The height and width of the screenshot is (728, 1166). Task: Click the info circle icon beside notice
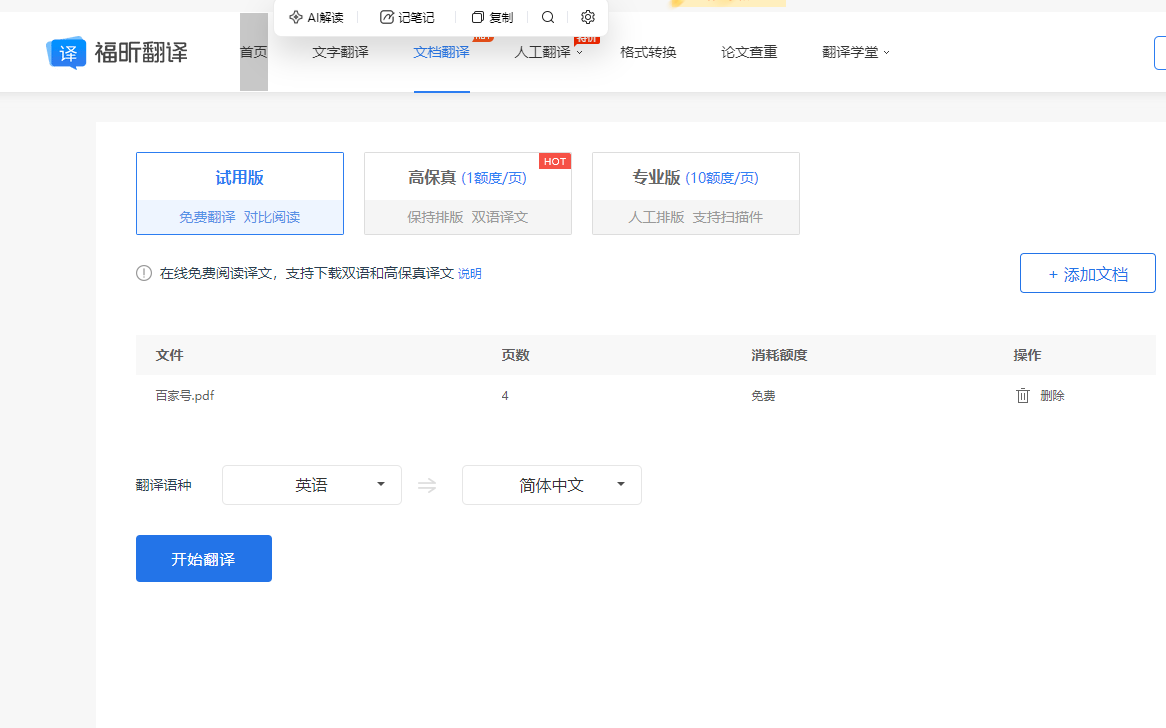click(x=144, y=273)
